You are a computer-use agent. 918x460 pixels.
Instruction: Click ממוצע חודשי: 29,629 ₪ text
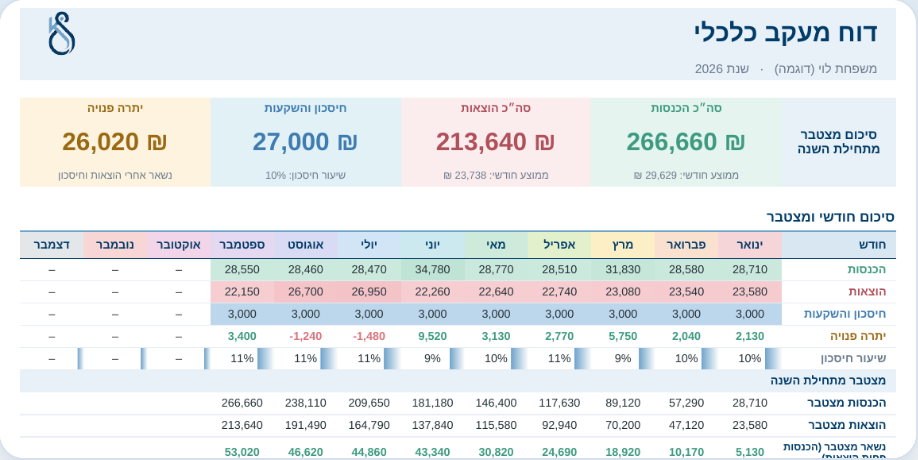click(686, 175)
